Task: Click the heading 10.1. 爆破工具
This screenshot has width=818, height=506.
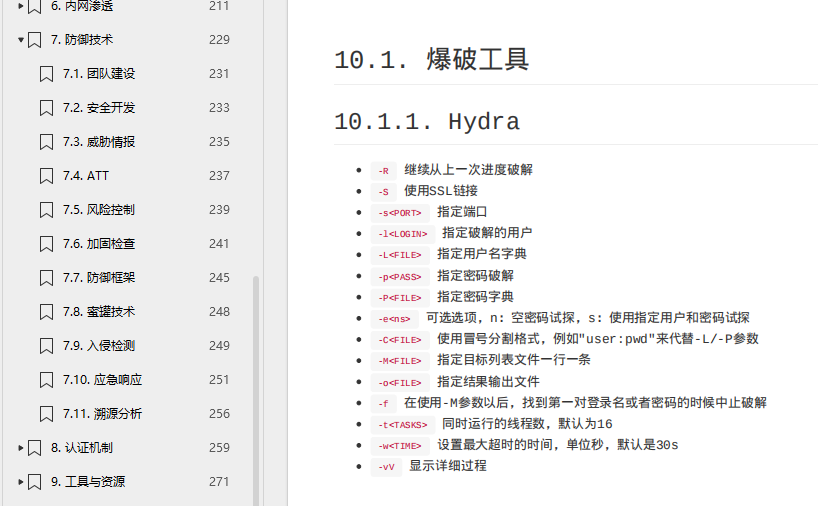Action: tap(431, 59)
